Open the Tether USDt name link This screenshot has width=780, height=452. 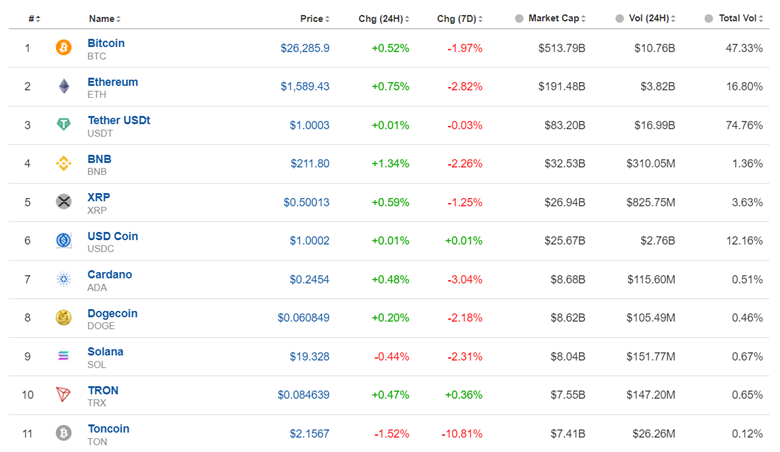click(119, 120)
